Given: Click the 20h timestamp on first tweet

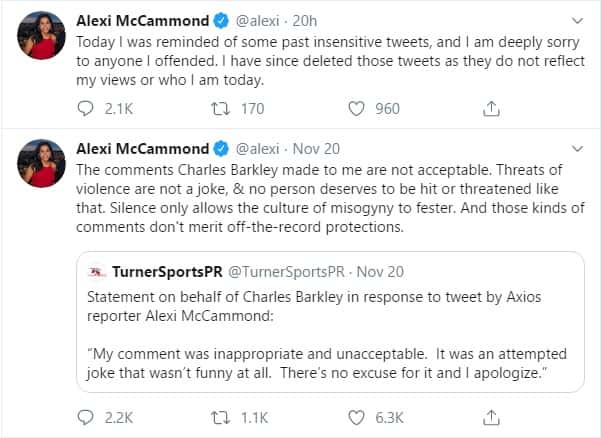Looking at the screenshot, I should [304, 20].
